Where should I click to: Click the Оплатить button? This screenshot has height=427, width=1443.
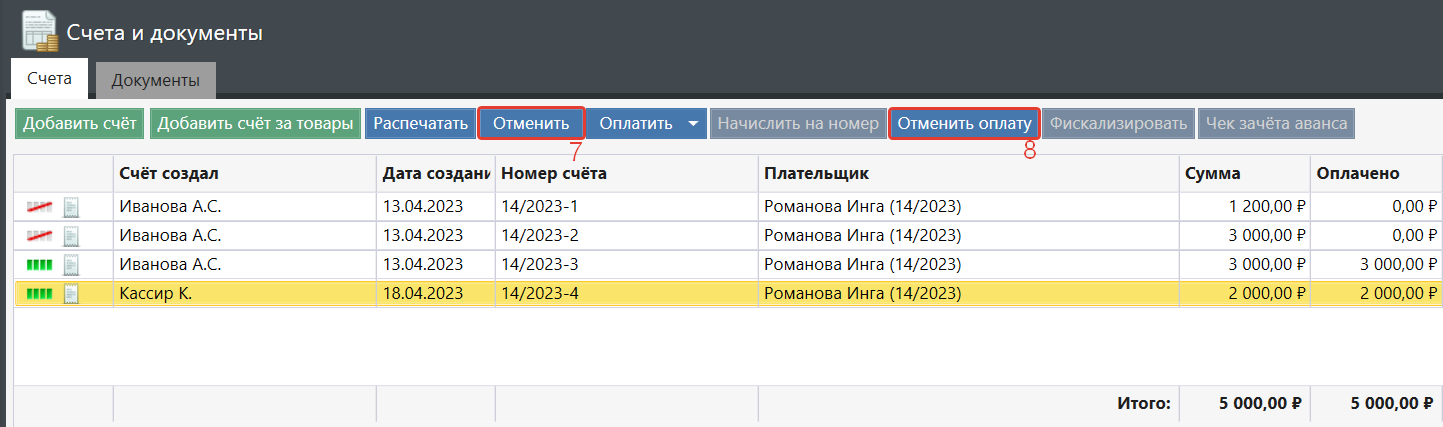tap(635, 124)
